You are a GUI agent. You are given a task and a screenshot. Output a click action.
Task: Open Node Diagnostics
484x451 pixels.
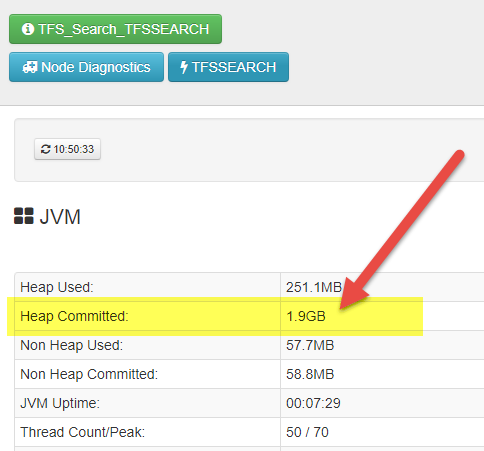click(86, 67)
